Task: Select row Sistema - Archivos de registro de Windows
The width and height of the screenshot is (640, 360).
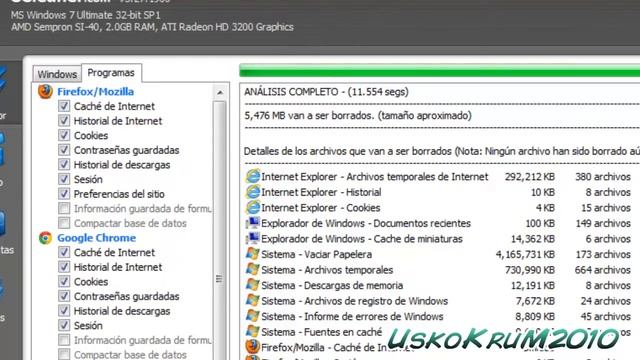Action: [x=438, y=301]
